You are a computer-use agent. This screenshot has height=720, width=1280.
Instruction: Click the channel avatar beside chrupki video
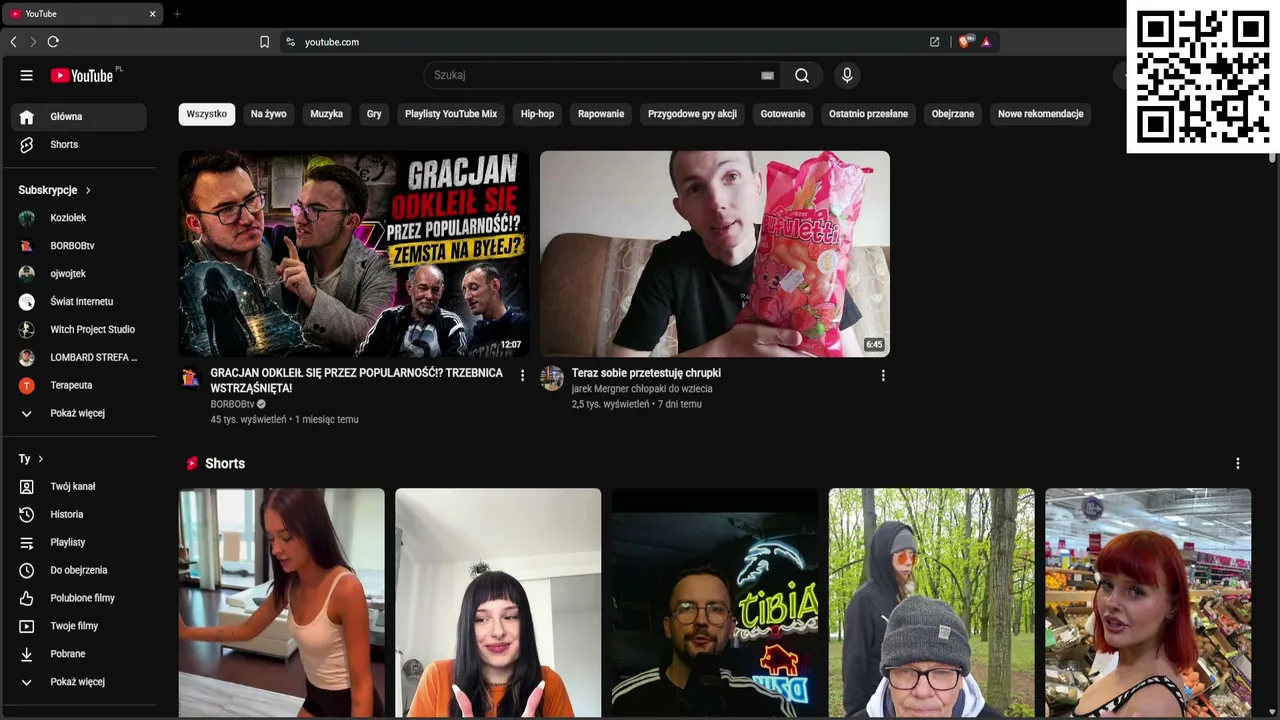pos(552,378)
